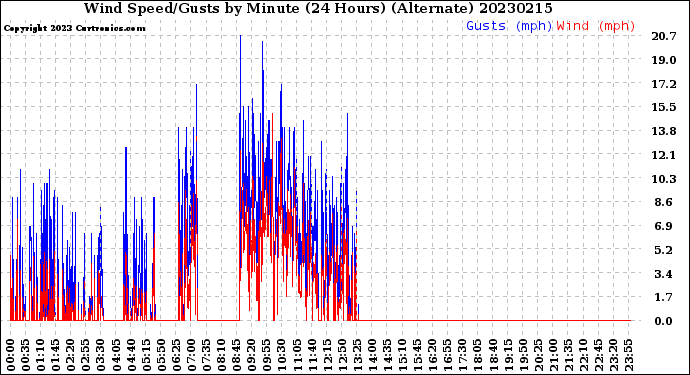Click the 10.3 y-axis value
This screenshot has height=375, width=690.
(664, 179)
